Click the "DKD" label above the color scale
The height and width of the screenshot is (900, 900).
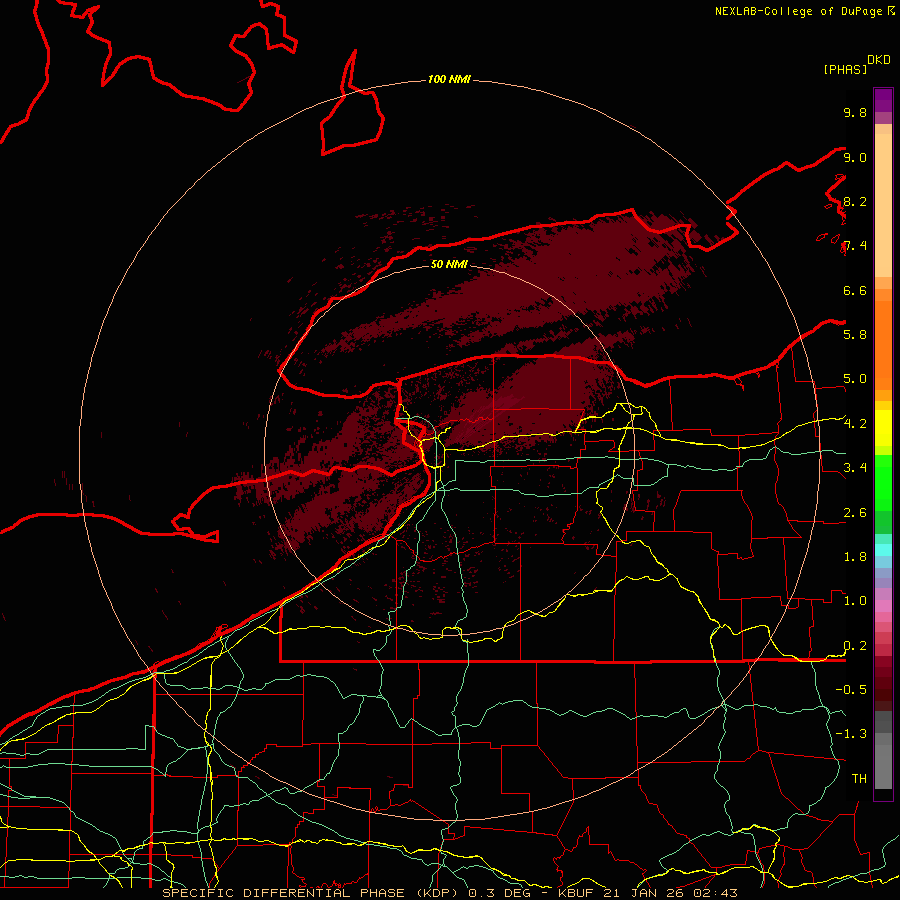[x=879, y=60]
